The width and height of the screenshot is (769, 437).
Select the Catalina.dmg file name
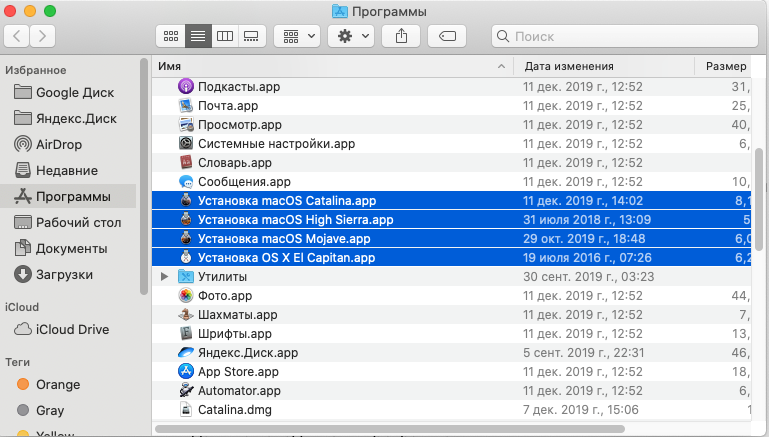pyautogui.click(x=234, y=410)
